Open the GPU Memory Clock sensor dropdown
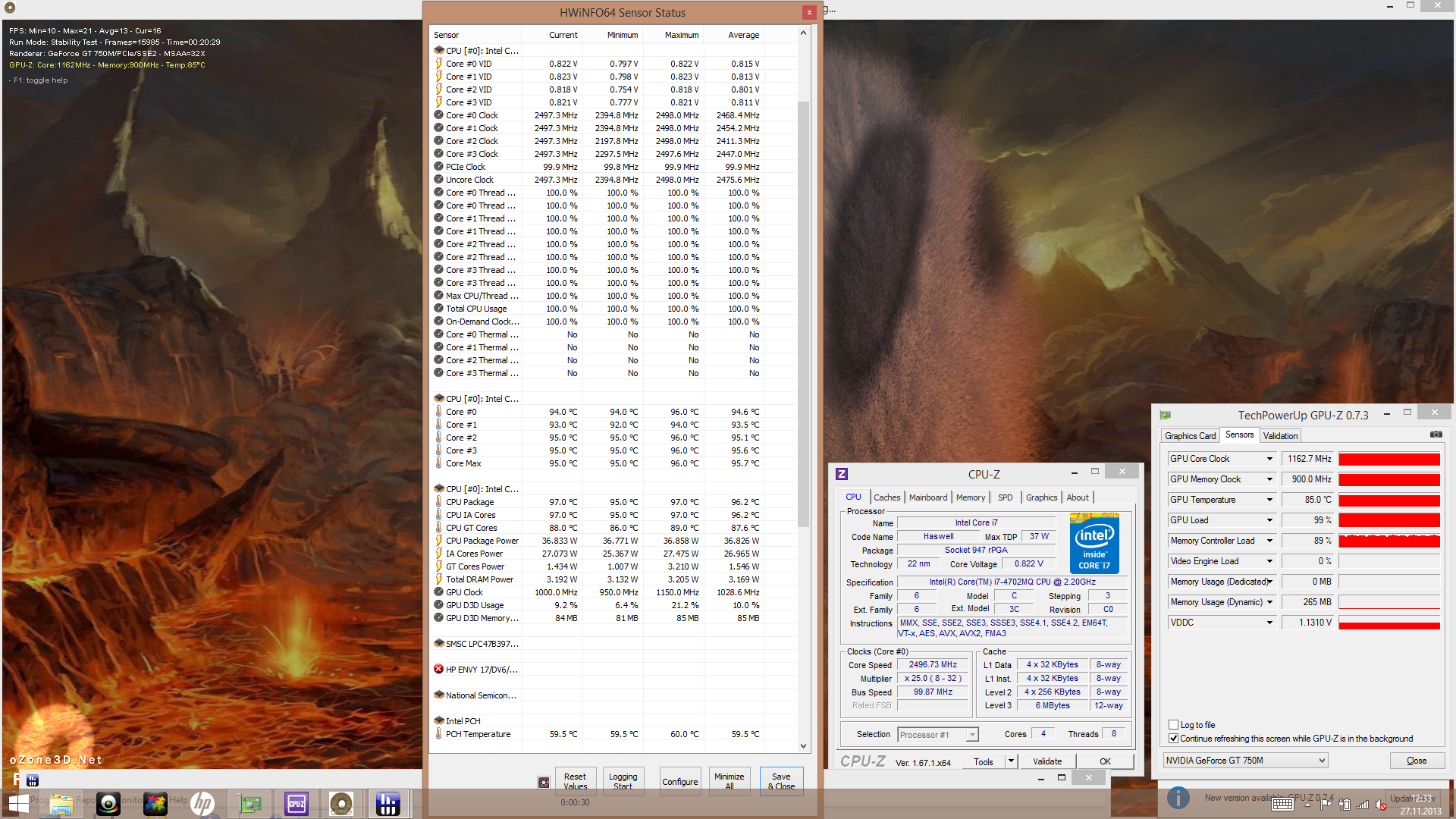Screen dimensions: 1456x819 pyautogui.click(x=1269, y=479)
